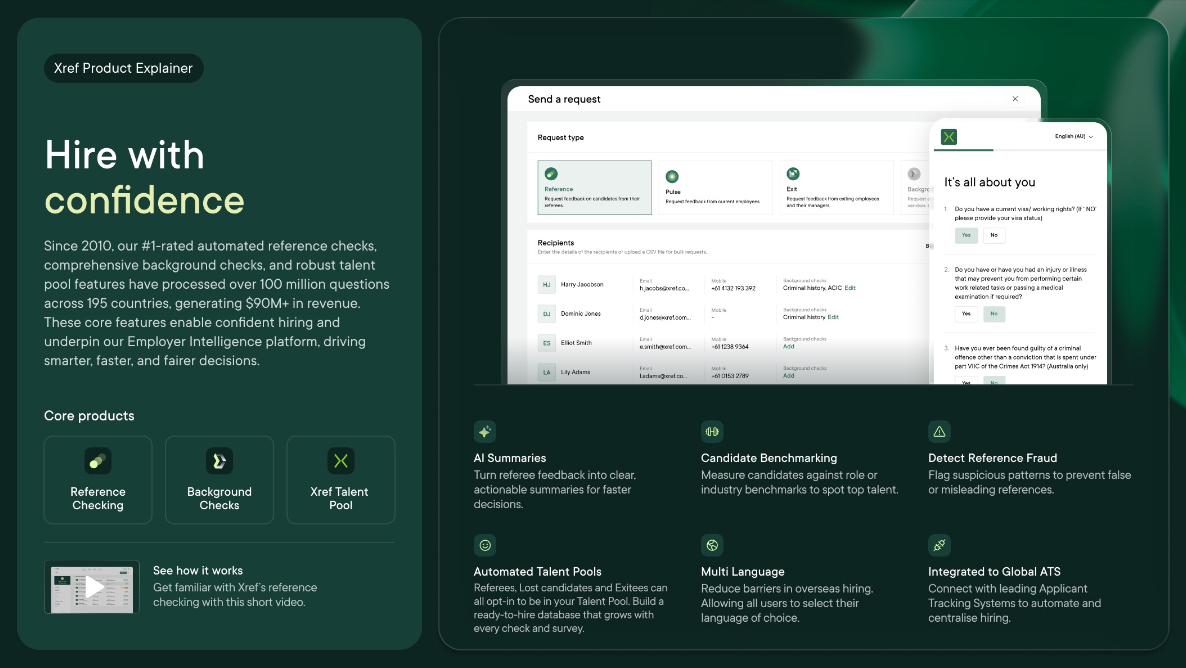
Task: Click the Exit request type icon
Action: coord(793,174)
